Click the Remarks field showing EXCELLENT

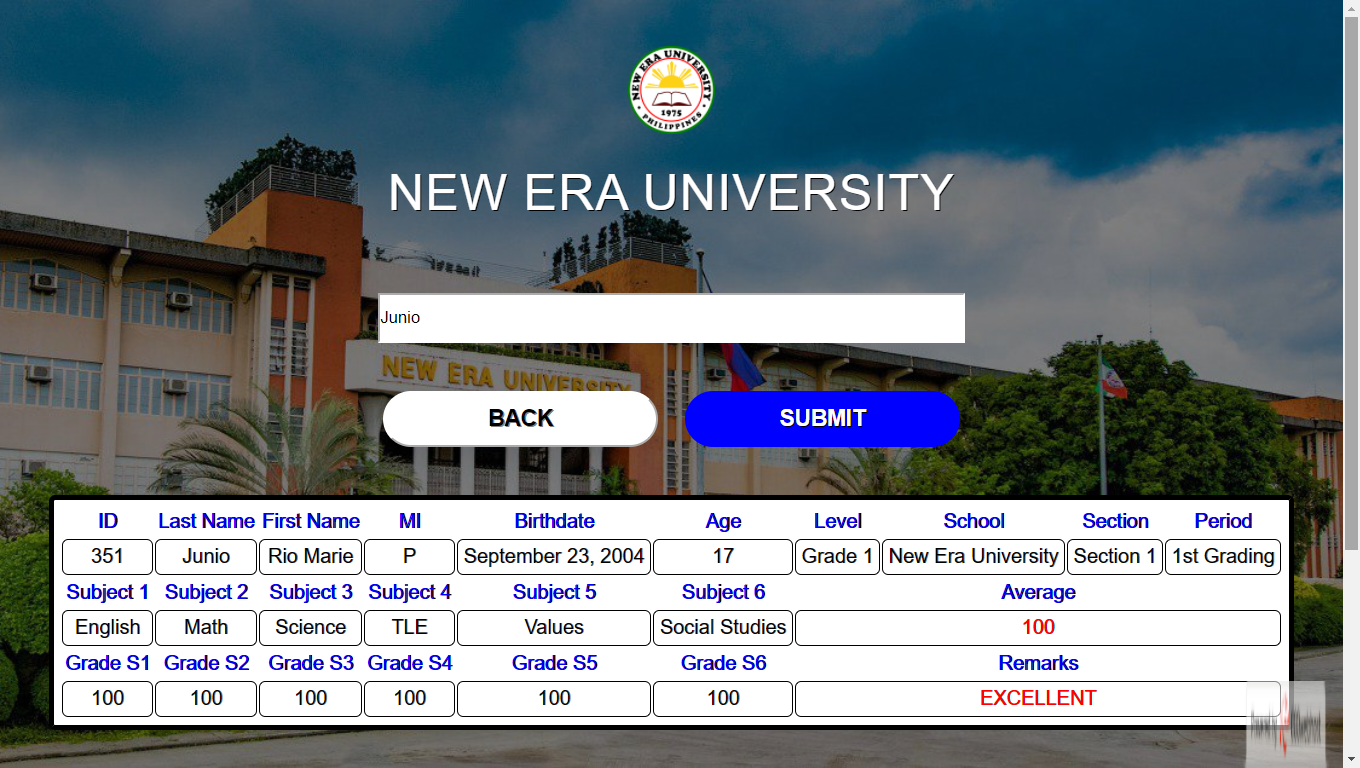pyautogui.click(x=1038, y=699)
